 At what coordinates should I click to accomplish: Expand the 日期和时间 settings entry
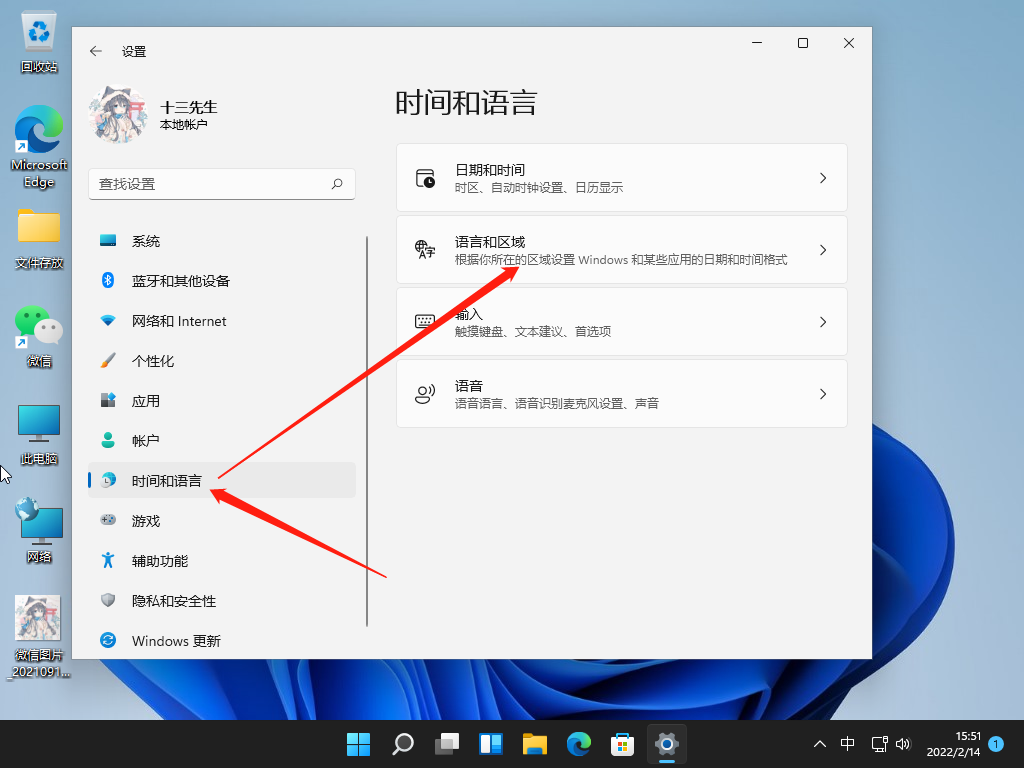pyautogui.click(x=622, y=177)
